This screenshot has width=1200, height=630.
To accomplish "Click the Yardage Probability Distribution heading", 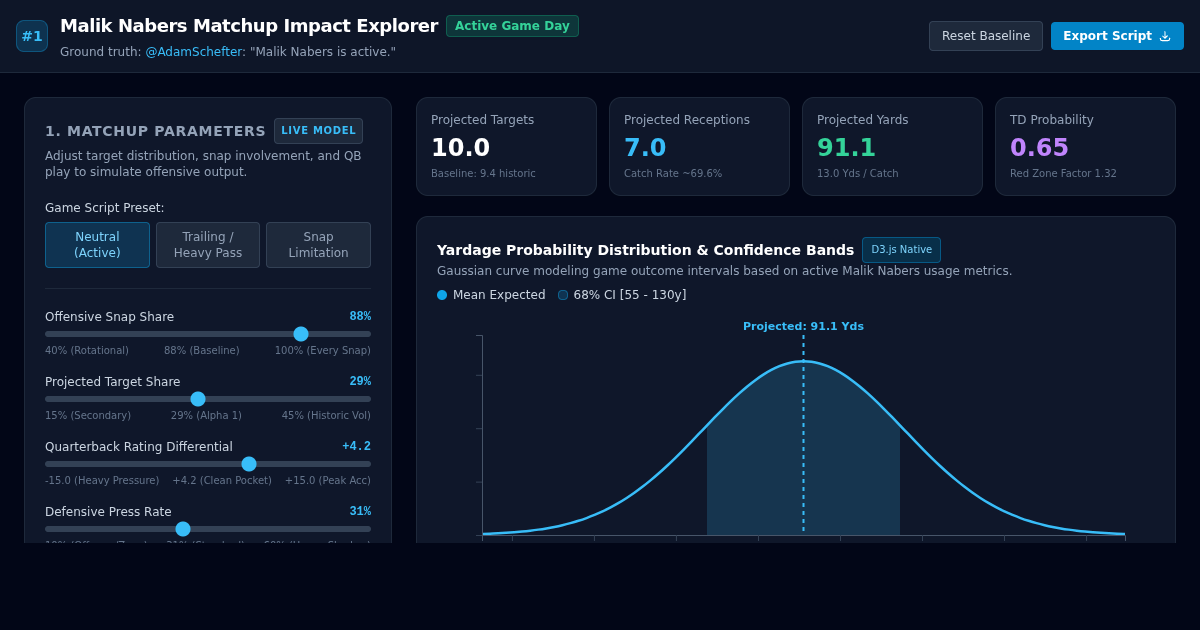I will point(645,250).
